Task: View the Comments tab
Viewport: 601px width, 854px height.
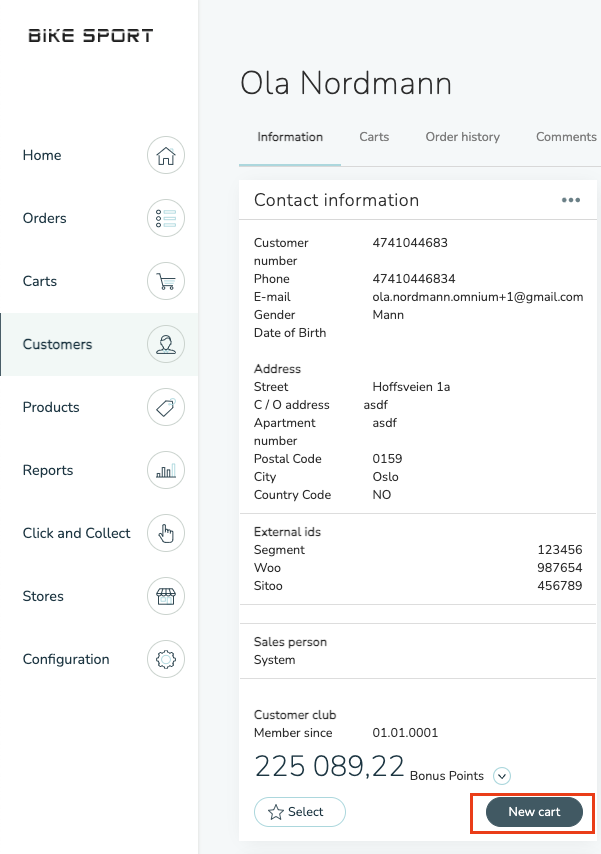Action: 565,137
